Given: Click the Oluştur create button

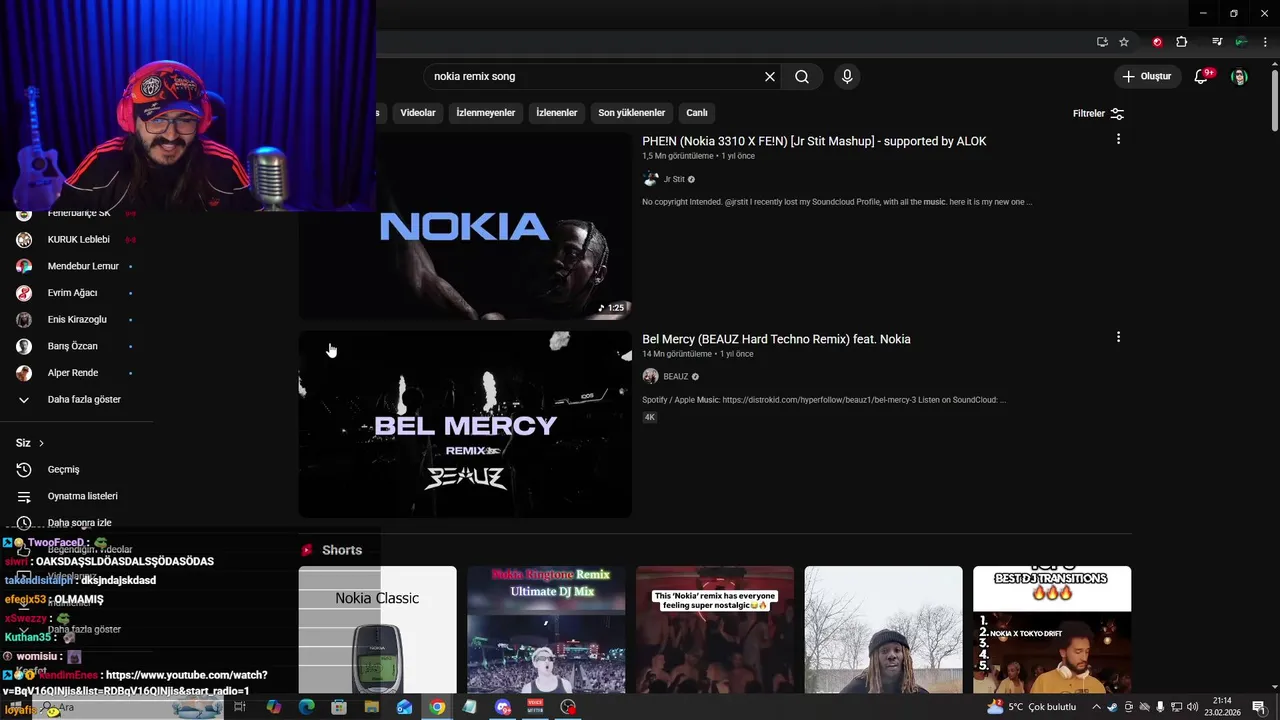Looking at the screenshot, I should click(x=1146, y=77).
